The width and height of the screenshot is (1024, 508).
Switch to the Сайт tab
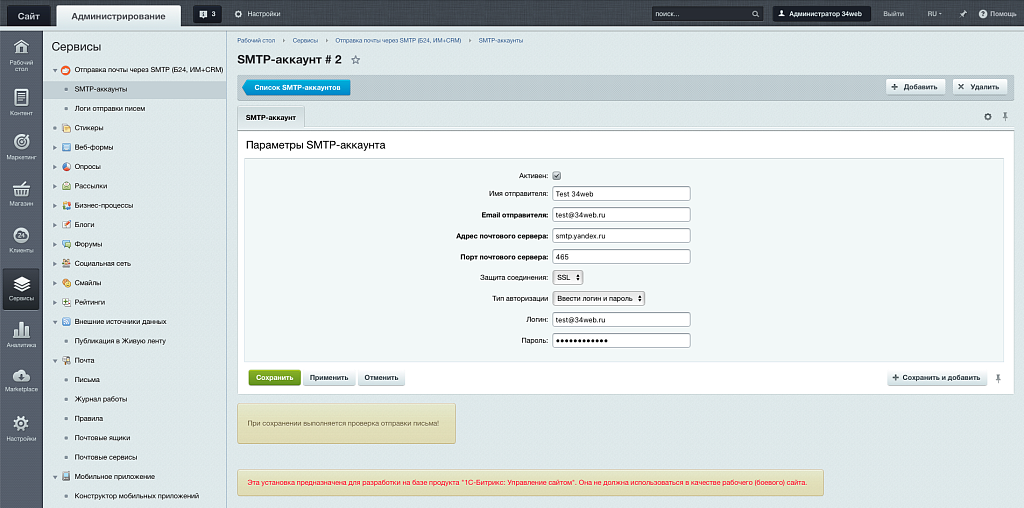coord(28,14)
